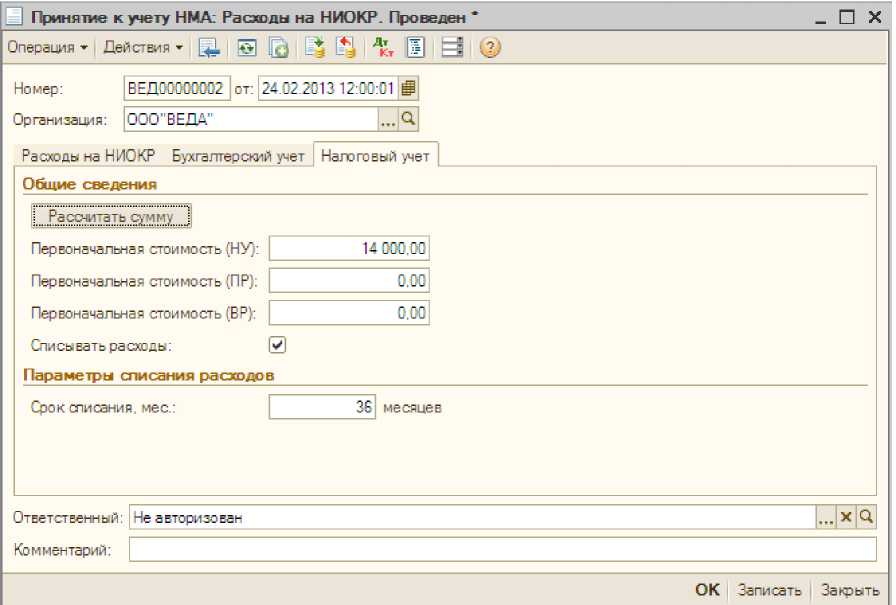Toggle the Списывать расходы checkbox
Viewport: 896px width, 605px height.
(278, 344)
